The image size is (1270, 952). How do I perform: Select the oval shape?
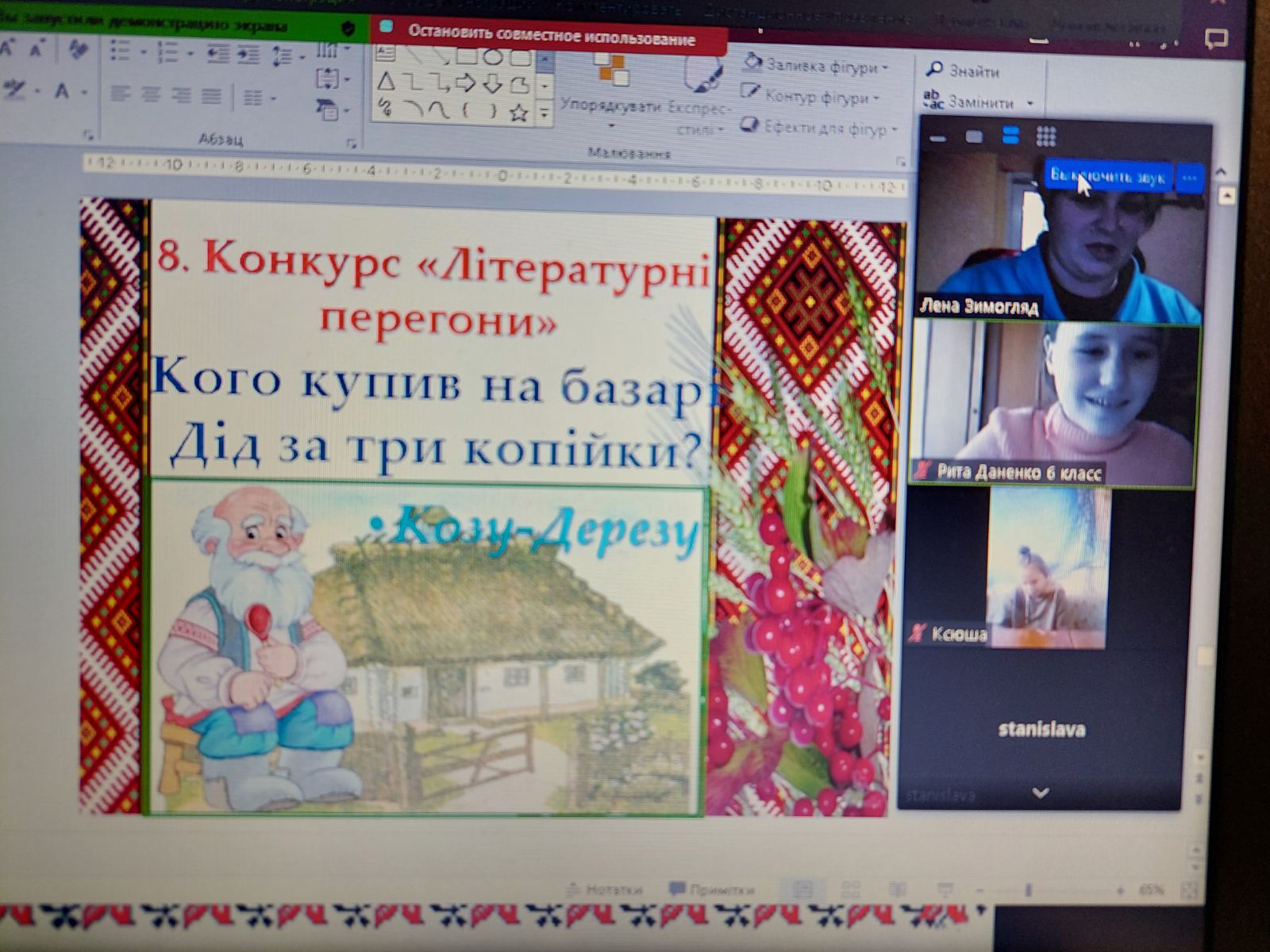coord(493,56)
